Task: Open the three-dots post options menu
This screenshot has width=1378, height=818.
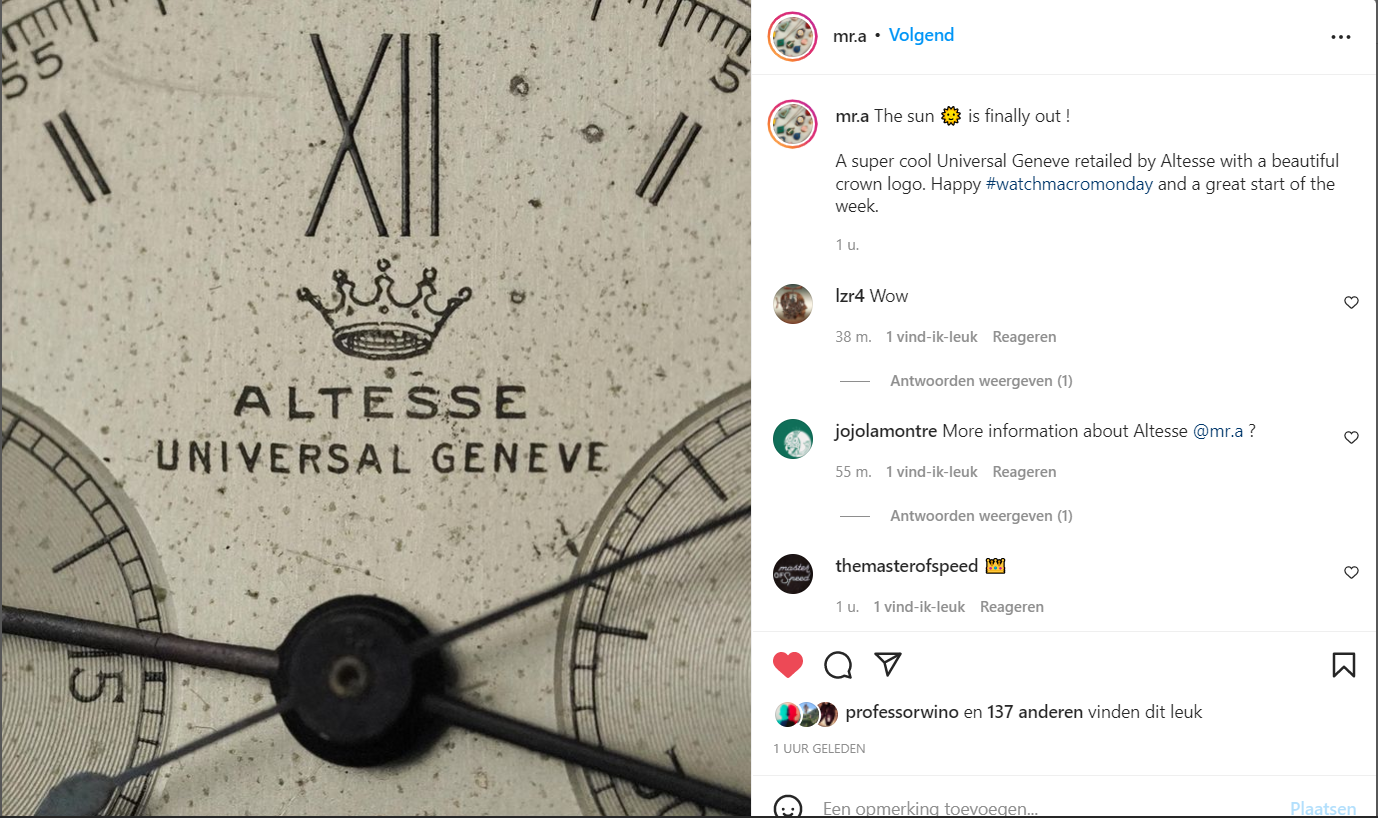Action: point(1341,37)
